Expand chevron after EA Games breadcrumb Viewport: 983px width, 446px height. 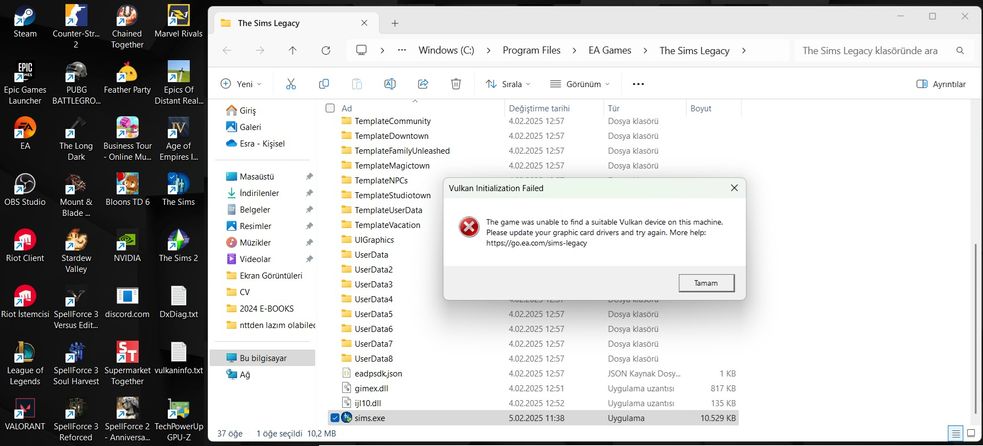click(645, 51)
